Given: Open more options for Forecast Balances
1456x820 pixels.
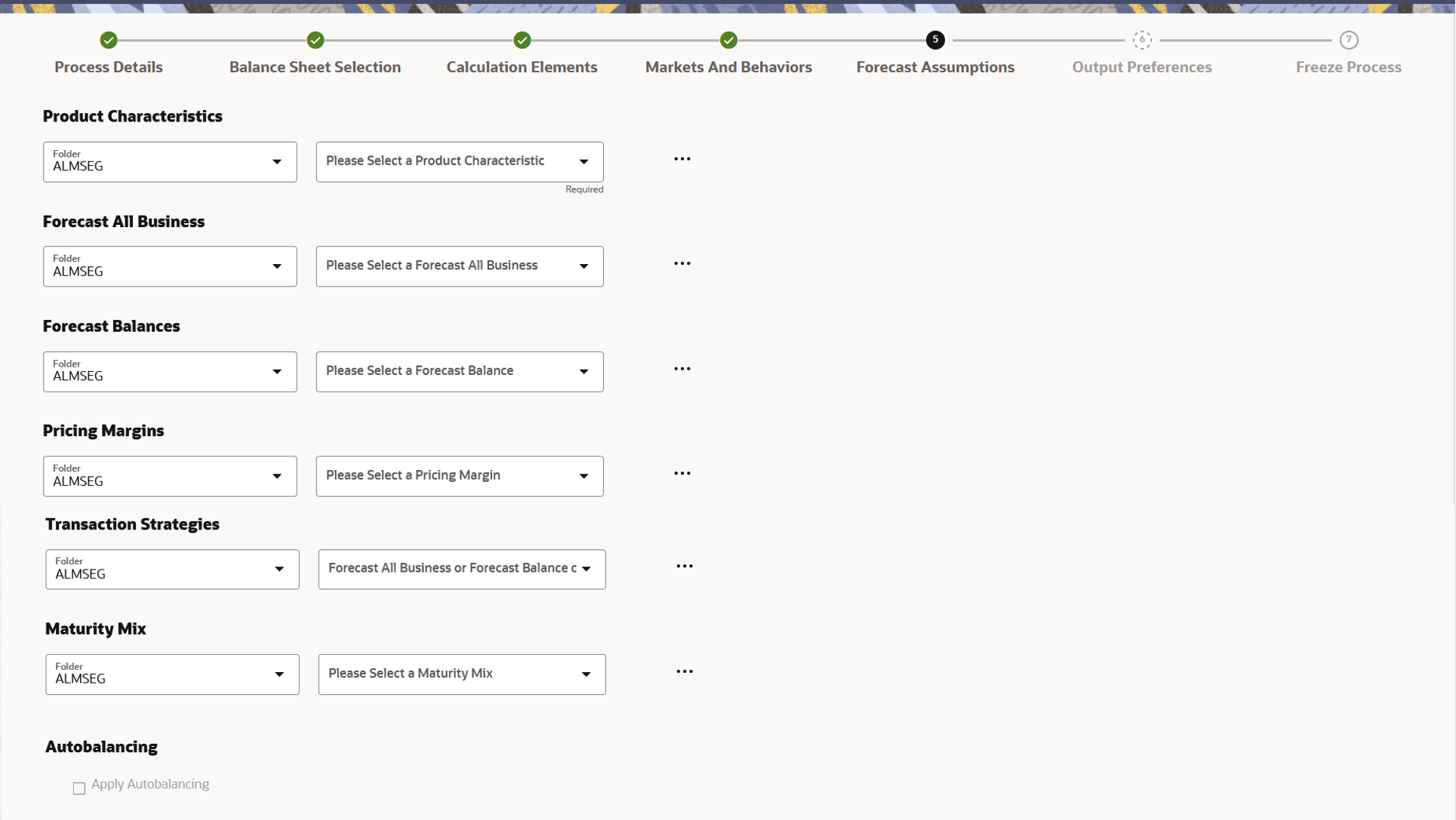Looking at the screenshot, I should (682, 369).
